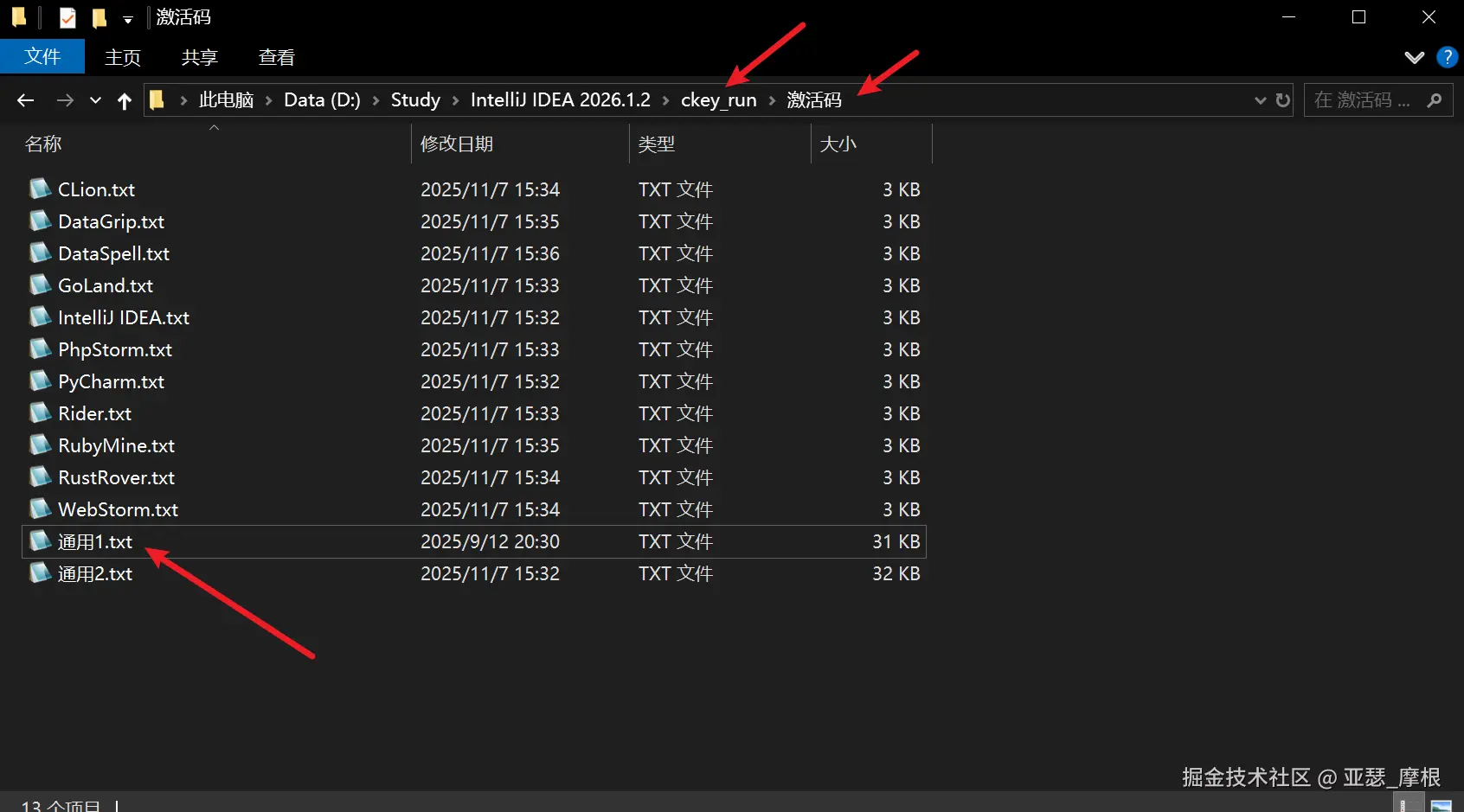1464x812 pixels.
Task: Open the 文件 ribbon tab
Action: [42, 57]
